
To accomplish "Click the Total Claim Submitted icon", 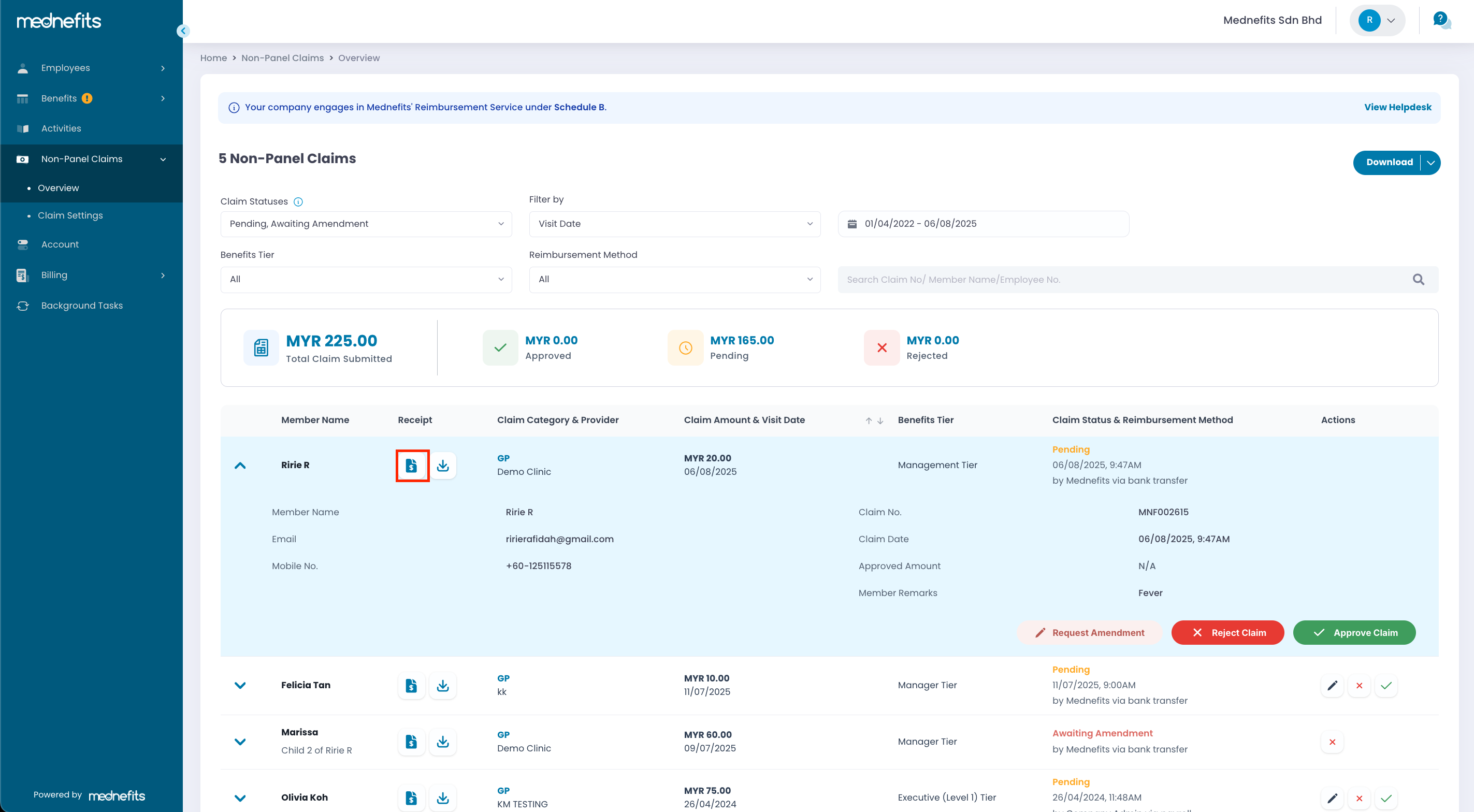I will (261, 347).
